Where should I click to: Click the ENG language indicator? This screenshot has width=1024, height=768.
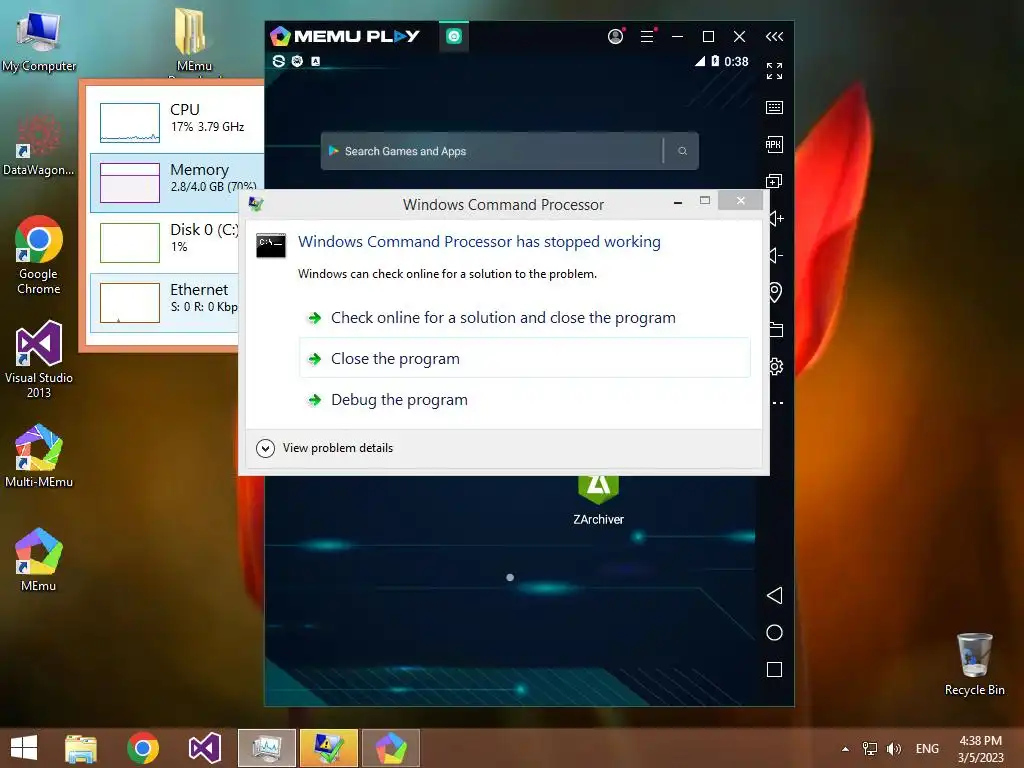(x=927, y=748)
